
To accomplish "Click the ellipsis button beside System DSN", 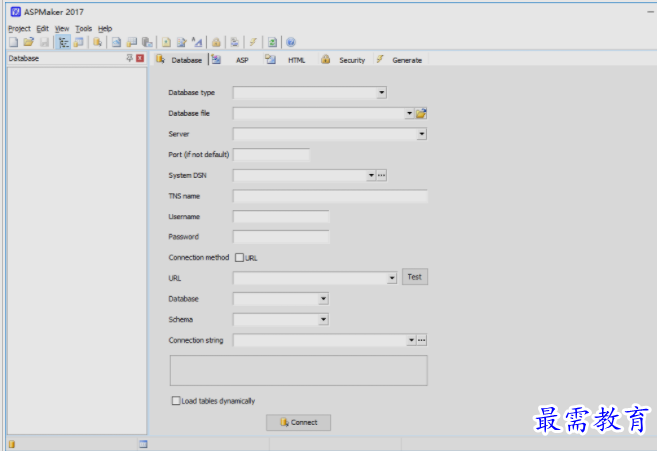I will 381,175.
